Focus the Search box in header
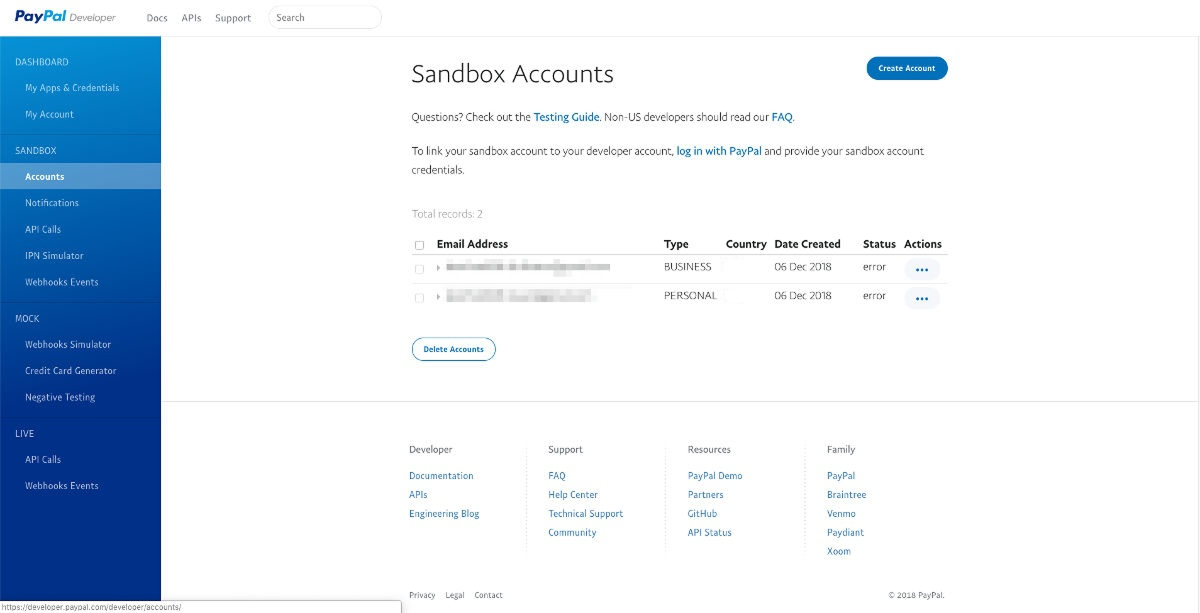The width and height of the screenshot is (1200, 613). tap(325, 17)
